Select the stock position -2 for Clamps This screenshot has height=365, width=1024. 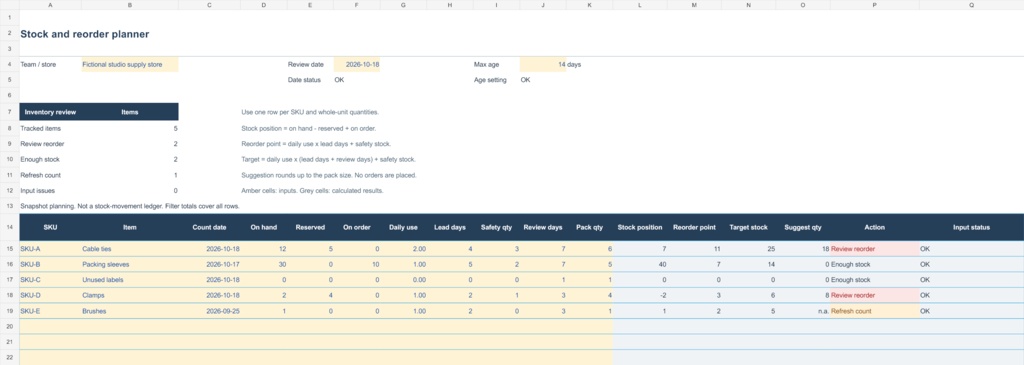click(x=640, y=295)
